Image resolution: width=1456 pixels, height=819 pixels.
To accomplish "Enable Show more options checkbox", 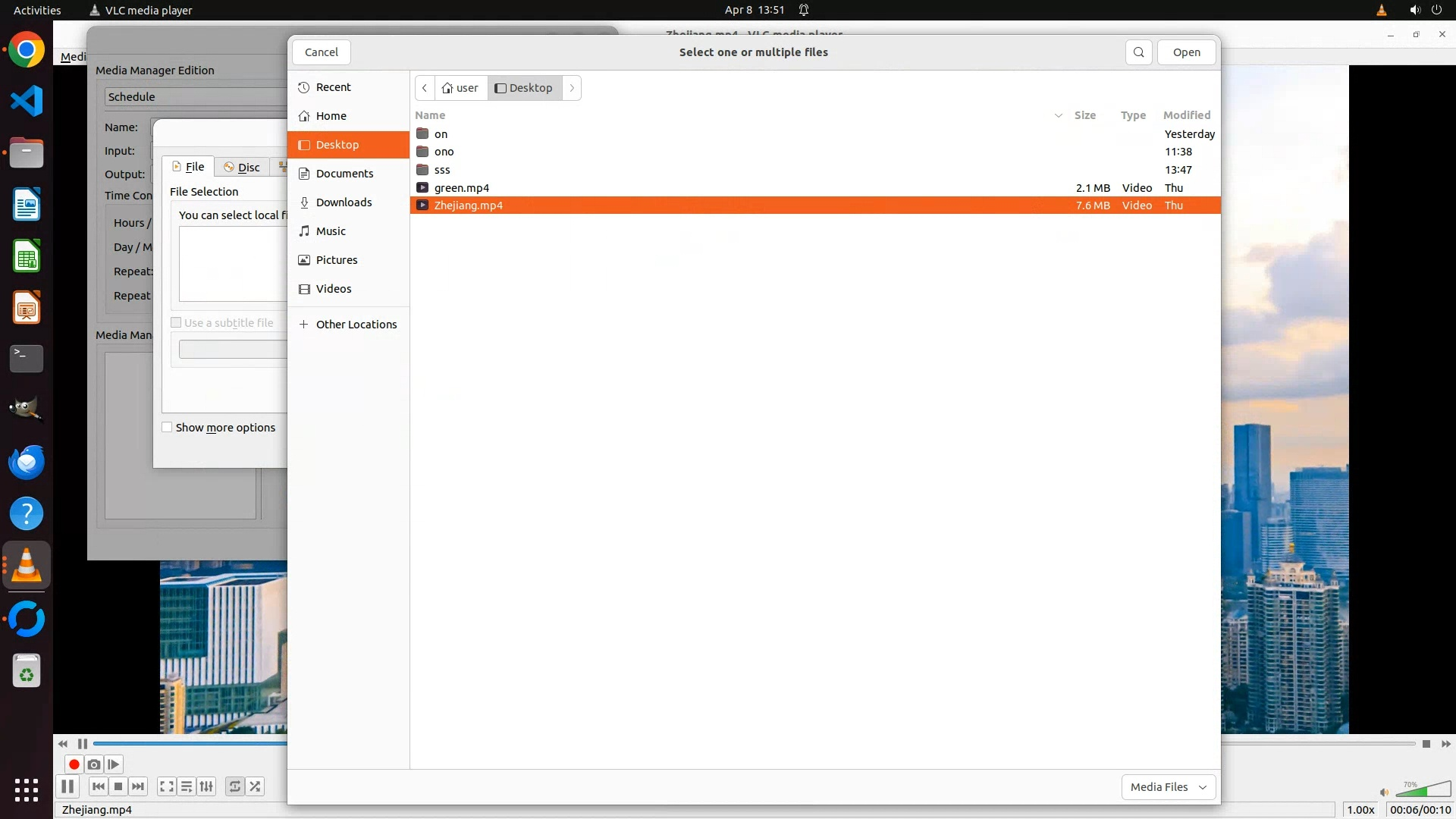I will pyautogui.click(x=167, y=428).
